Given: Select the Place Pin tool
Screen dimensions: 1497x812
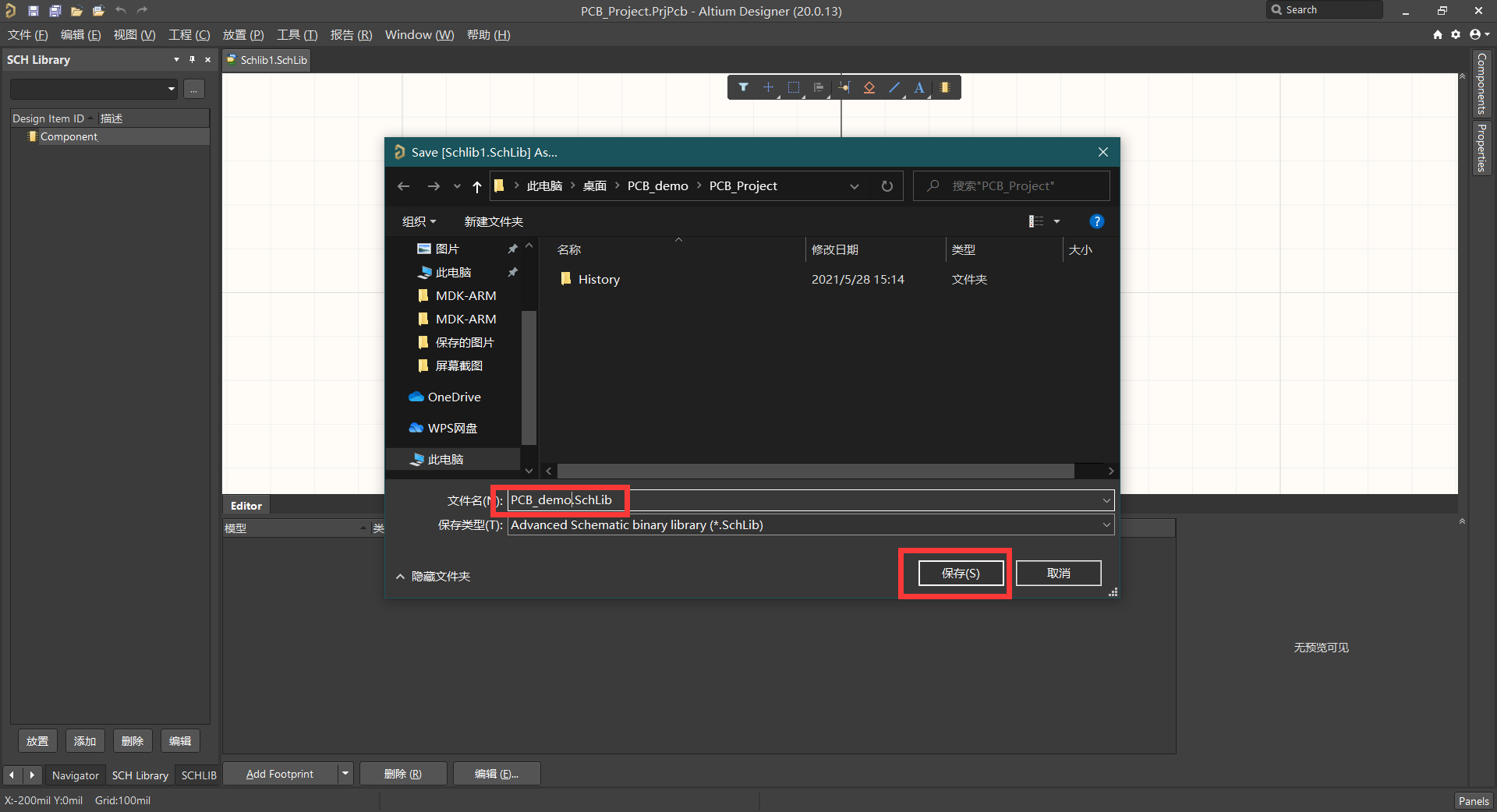Looking at the screenshot, I should click(844, 87).
